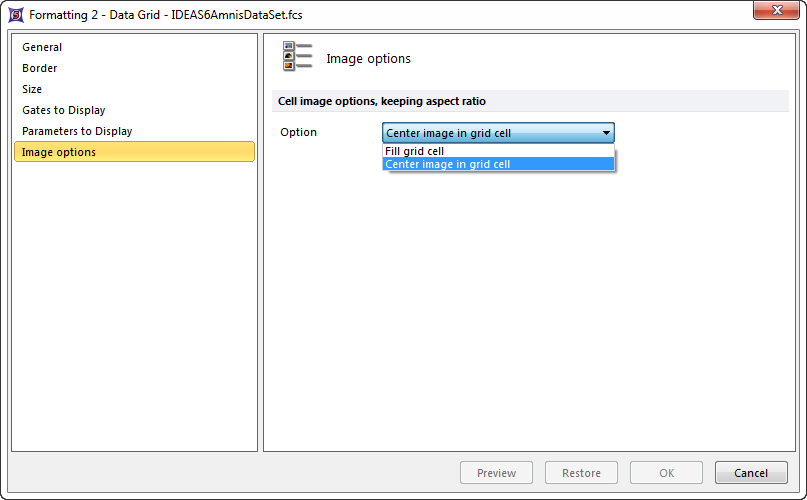This screenshot has height=500, width=807.
Task: Confirm with the OK button
Action: point(666,473)
